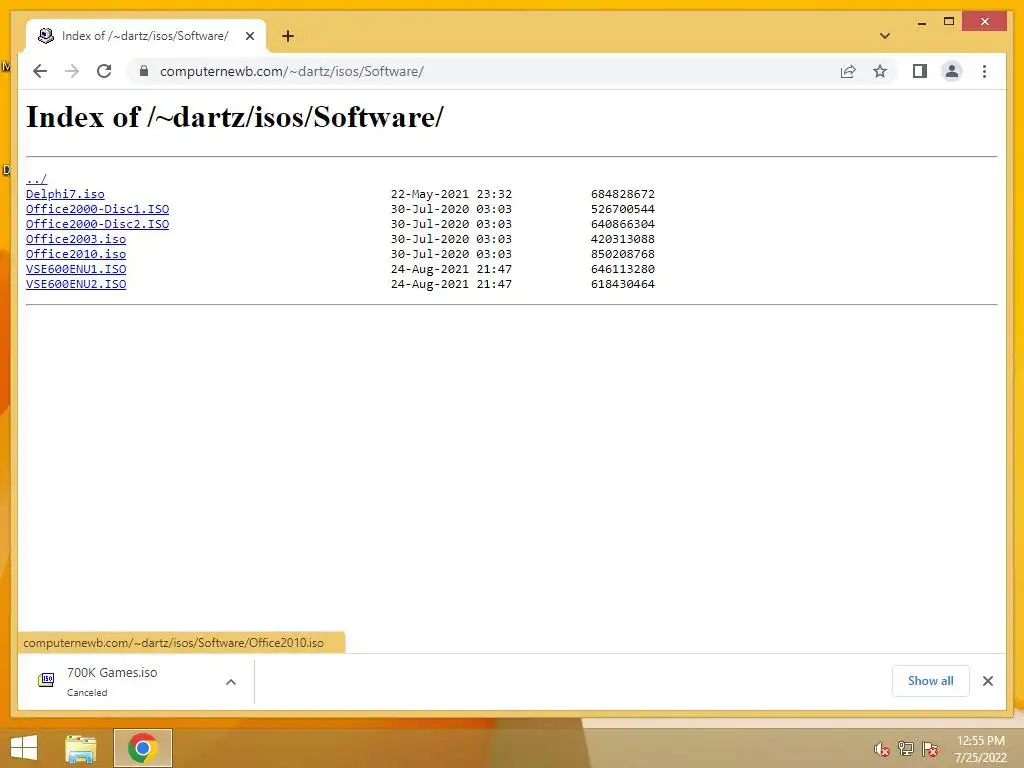This screenshot has width=1024, height=768.
Task: Download Delphi7.iso
Action: point(65,194)
